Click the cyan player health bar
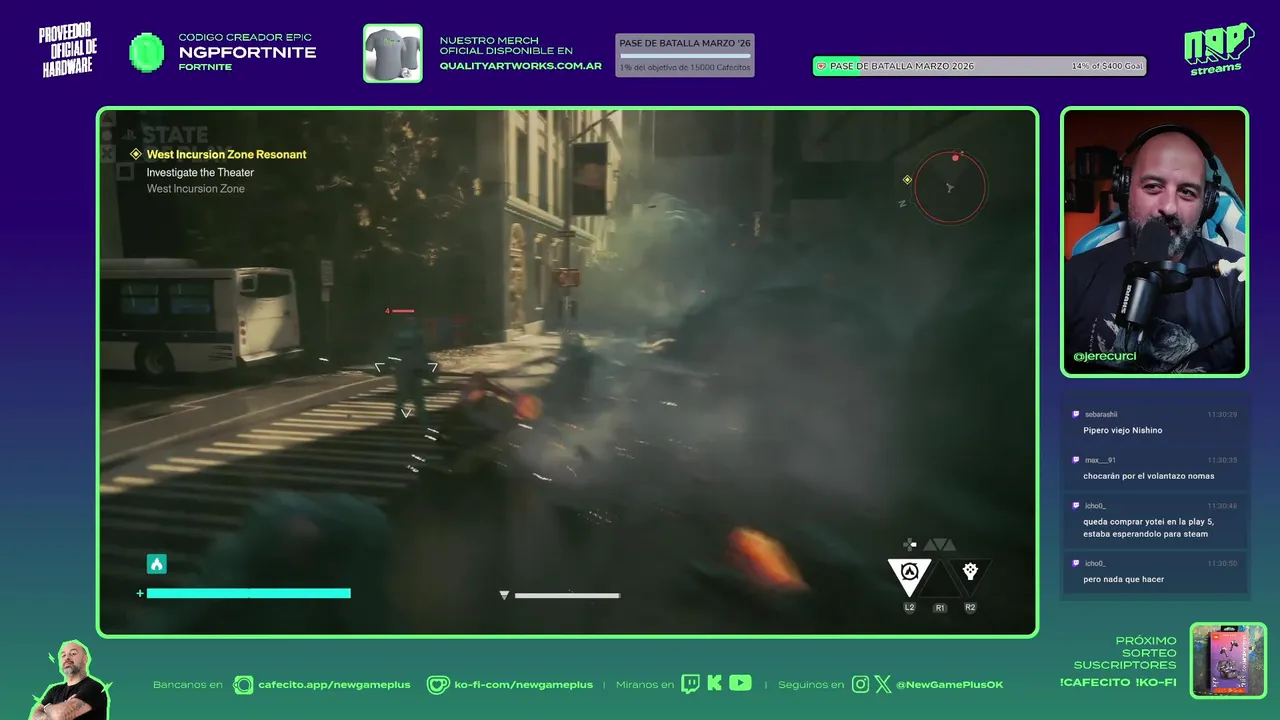Image resolution: width=1280 pixels, height=720 pixels. 249,593
